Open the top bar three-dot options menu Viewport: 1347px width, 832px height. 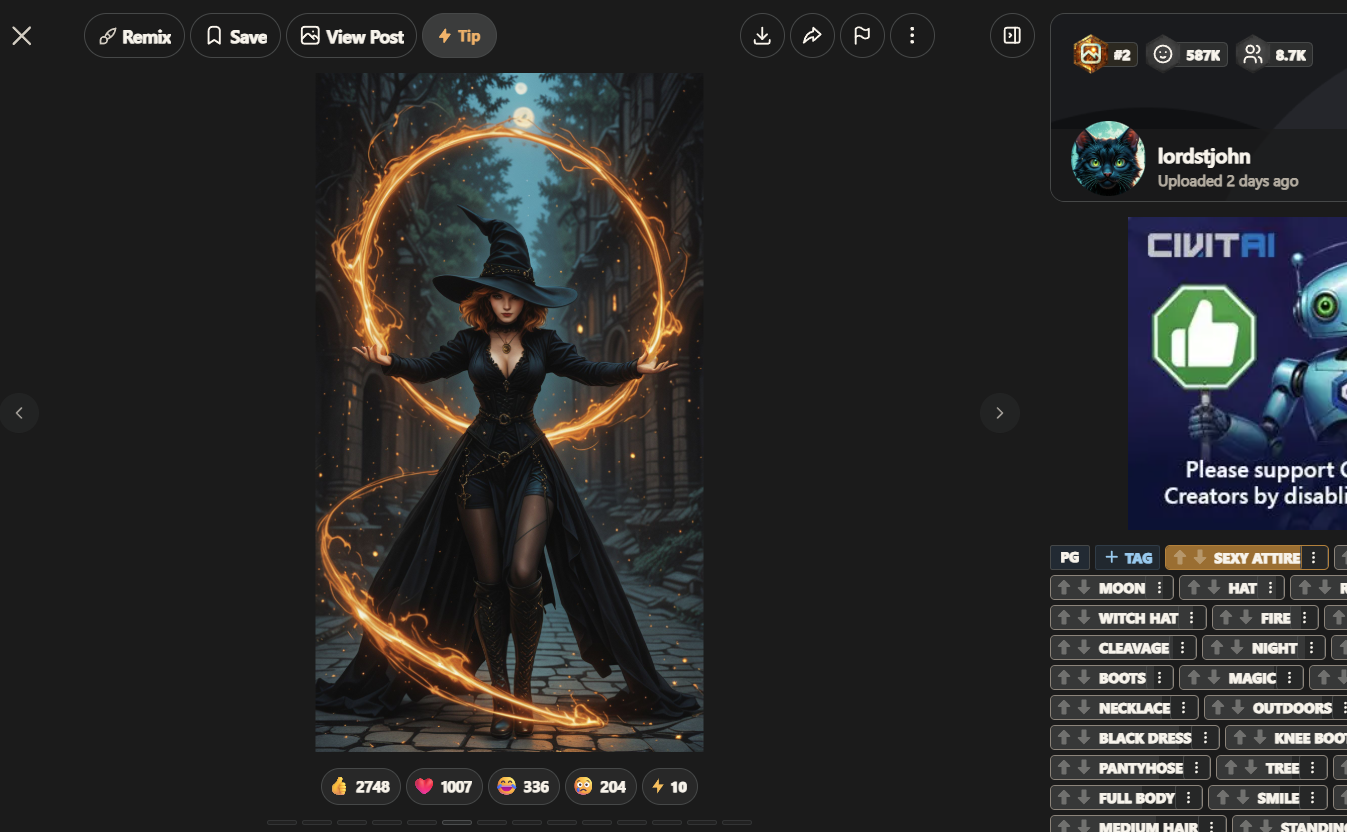(x=912, y=36)
